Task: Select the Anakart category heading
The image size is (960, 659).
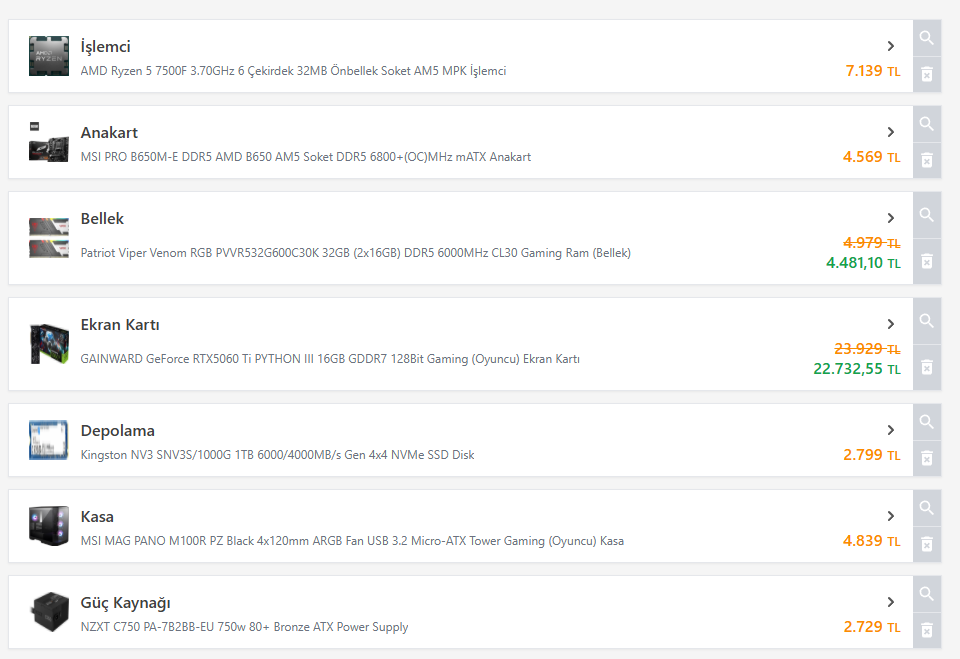Action: coord(109,132)
